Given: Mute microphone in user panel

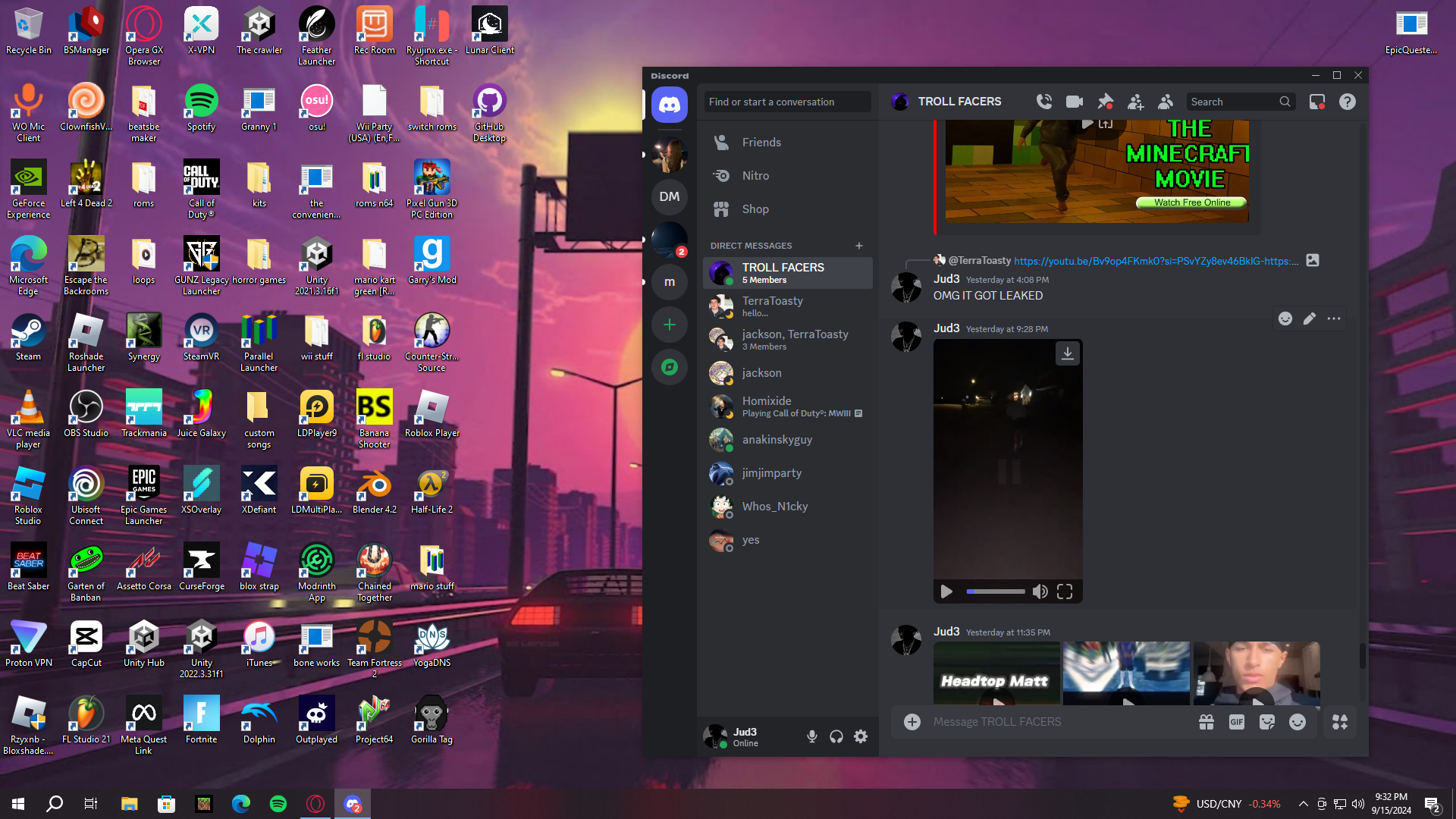Looking at the screenshot, I should coord(812,736).
